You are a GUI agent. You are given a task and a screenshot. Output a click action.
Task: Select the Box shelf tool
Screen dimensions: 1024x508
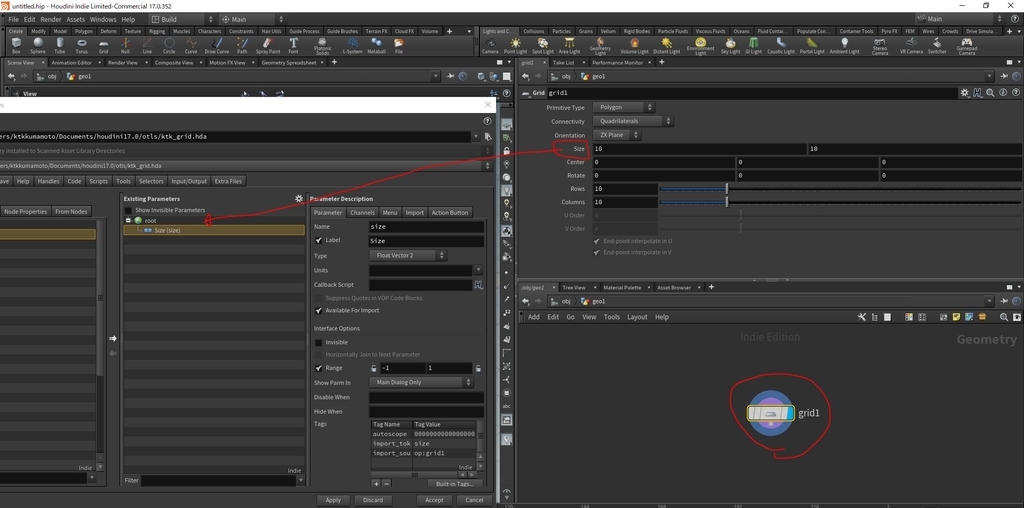16,45
